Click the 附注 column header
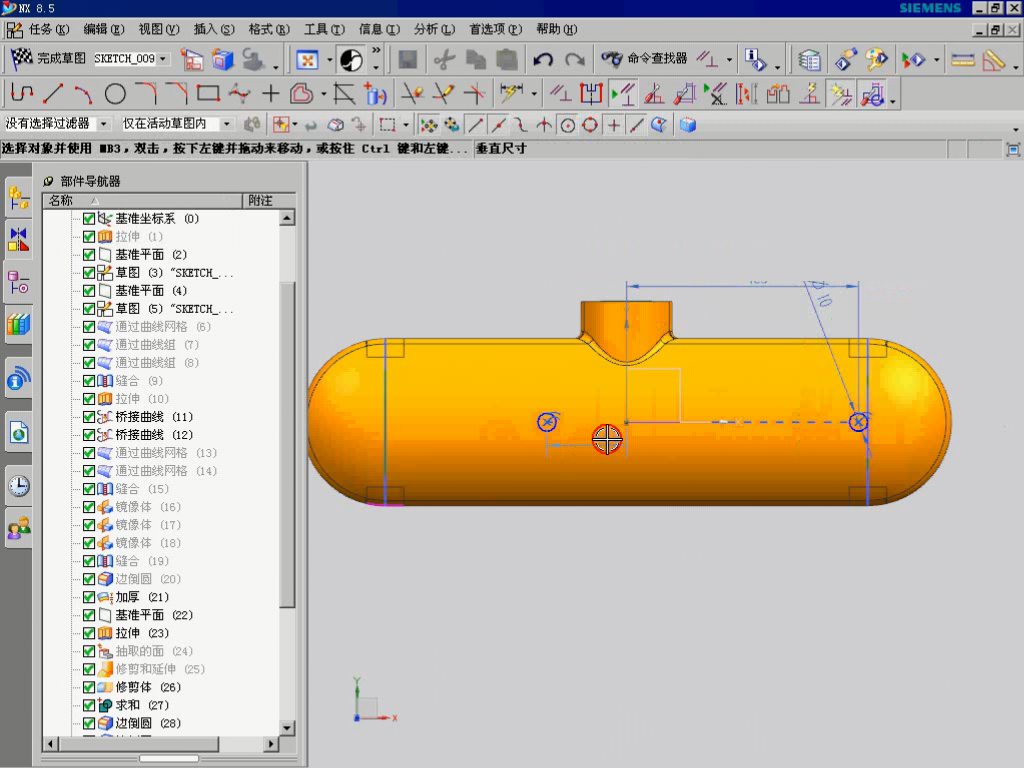1024x768 pixels. pyautogui.click(x=269, y=200)
